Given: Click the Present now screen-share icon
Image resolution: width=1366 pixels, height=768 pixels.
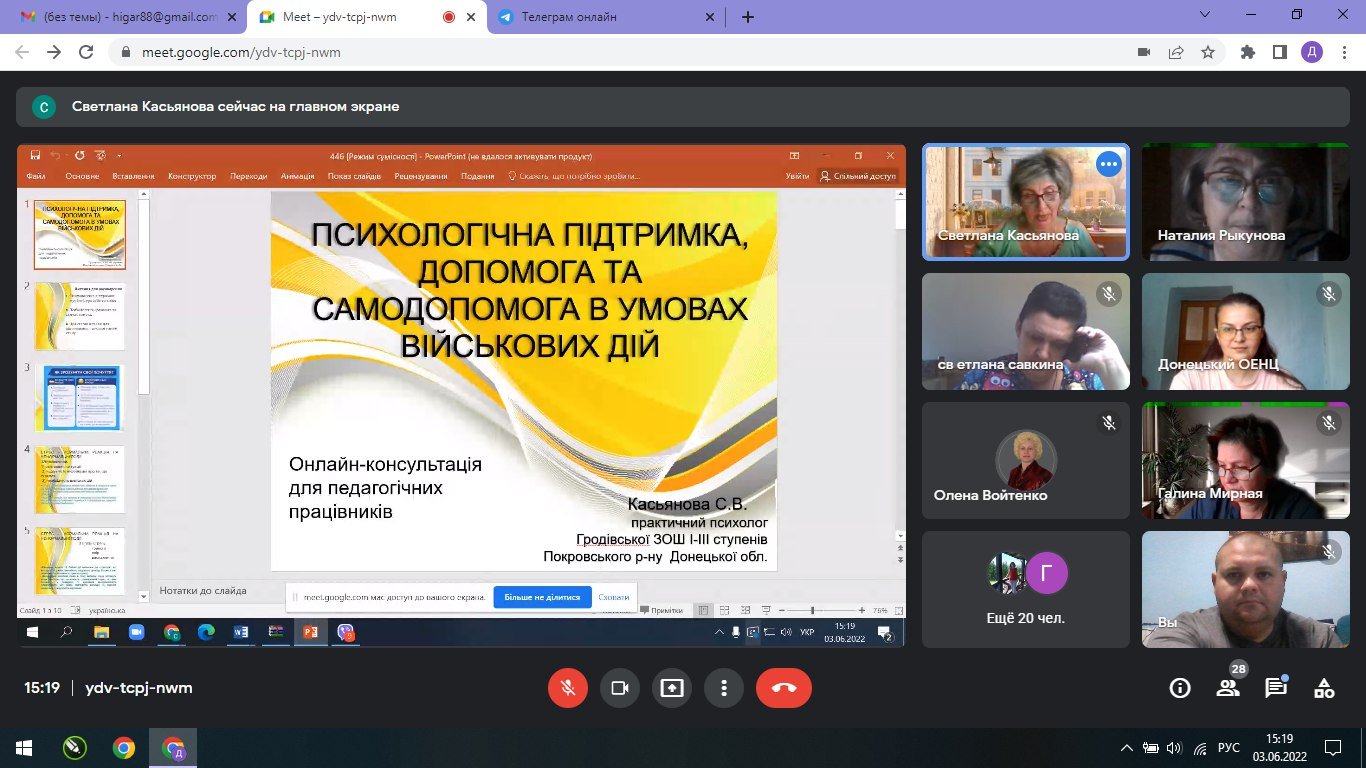Looking at the screenshot, I should pos(672,688).
